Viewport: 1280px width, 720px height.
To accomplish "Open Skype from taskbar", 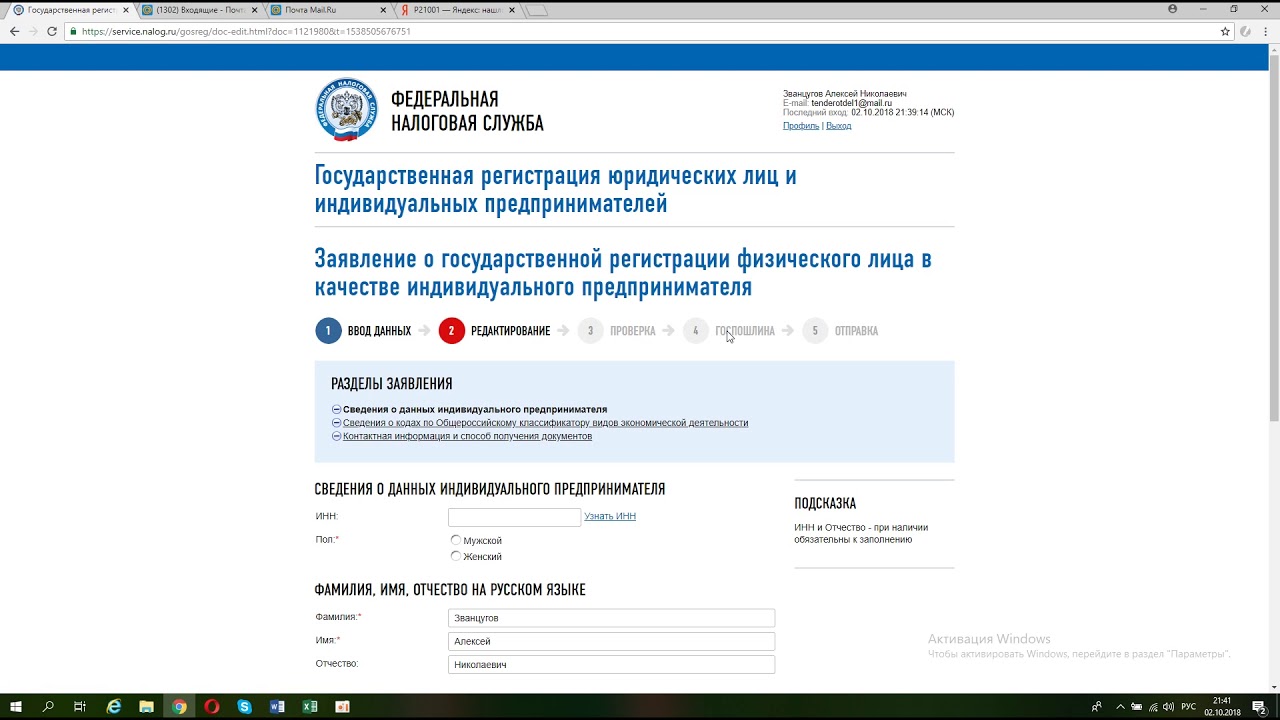I will pyautogui.click(x=245, y=707).
